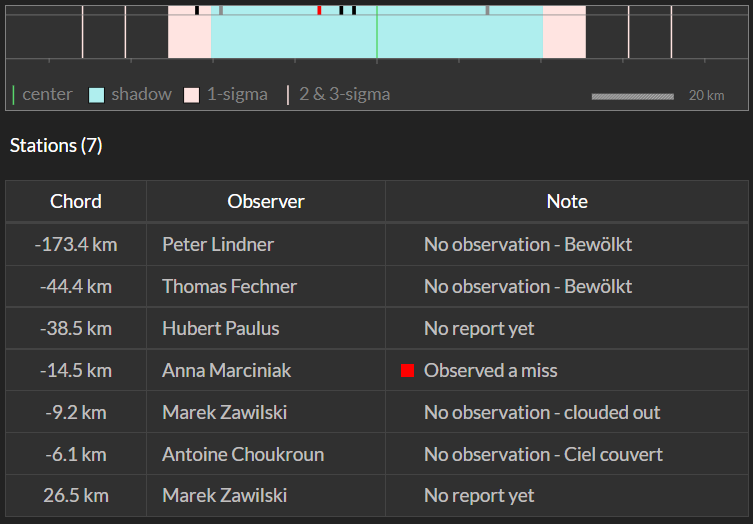The image size is (753, 524).
Task: Select the Peter Lindner observer row
Action: point(377,244)
